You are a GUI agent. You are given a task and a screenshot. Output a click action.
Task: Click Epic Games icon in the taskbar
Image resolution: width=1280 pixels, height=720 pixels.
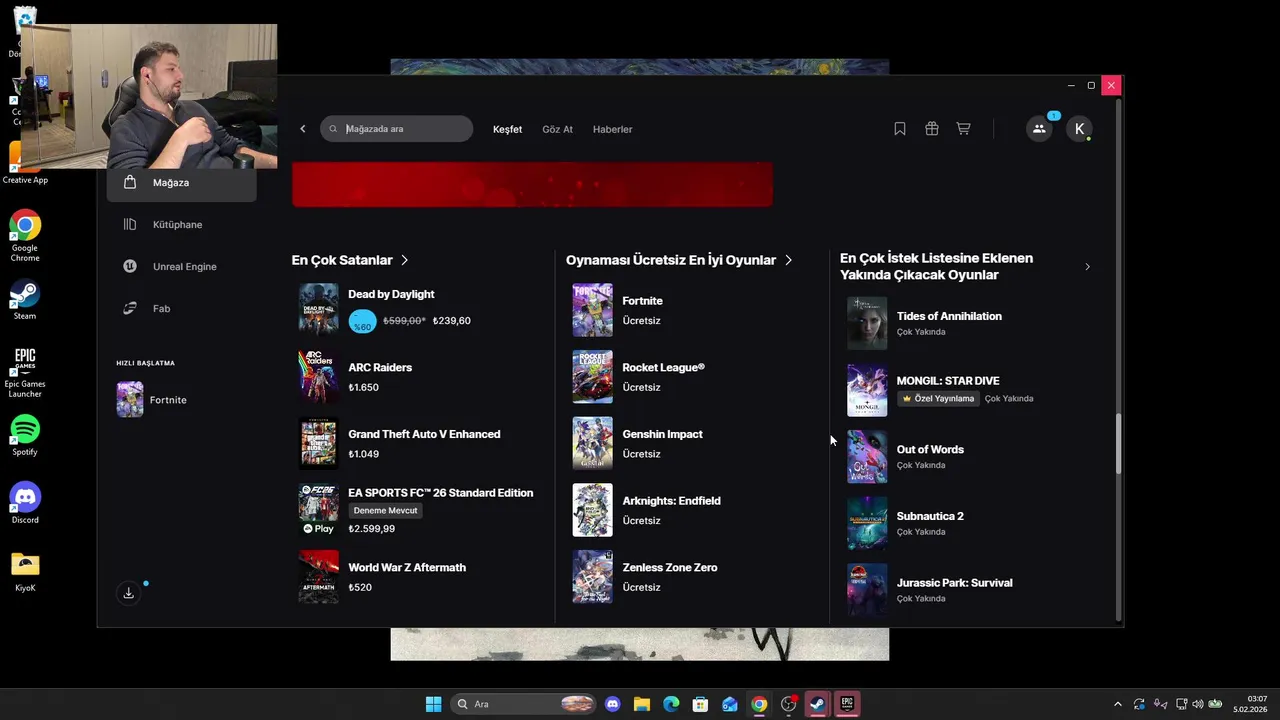(847, 704)
